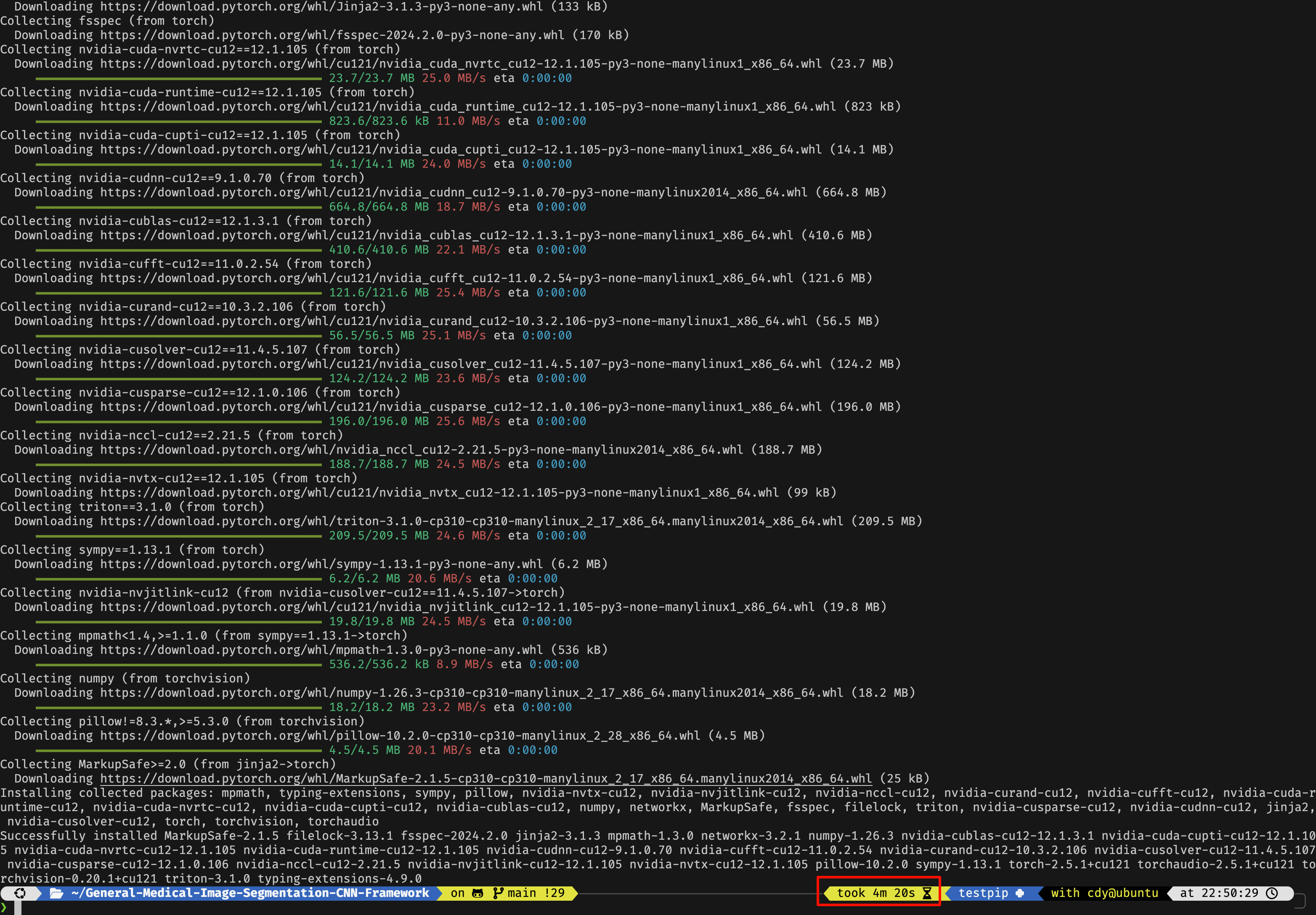Click the General-Medical-Image-Segmentation-CNN-Framework directory segment
Viewport: 1316px width, 915px height.
pyautogui.click(x=250, y=893)
